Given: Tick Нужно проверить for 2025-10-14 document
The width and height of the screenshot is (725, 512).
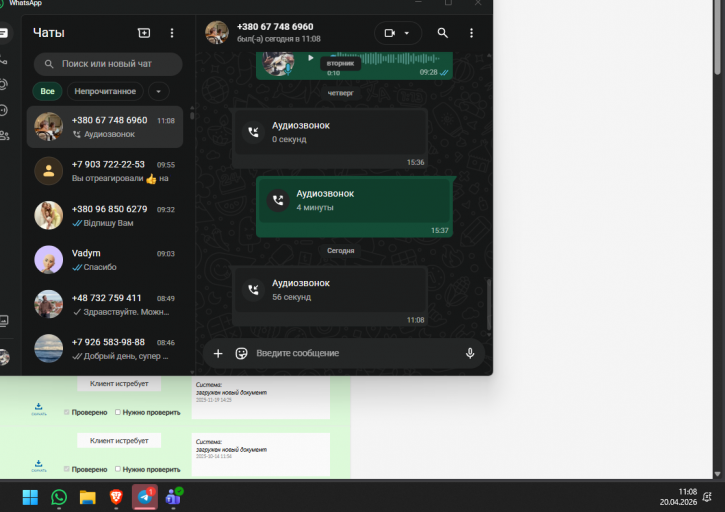Looking at the screenshot, I should (x=118, y=469).
